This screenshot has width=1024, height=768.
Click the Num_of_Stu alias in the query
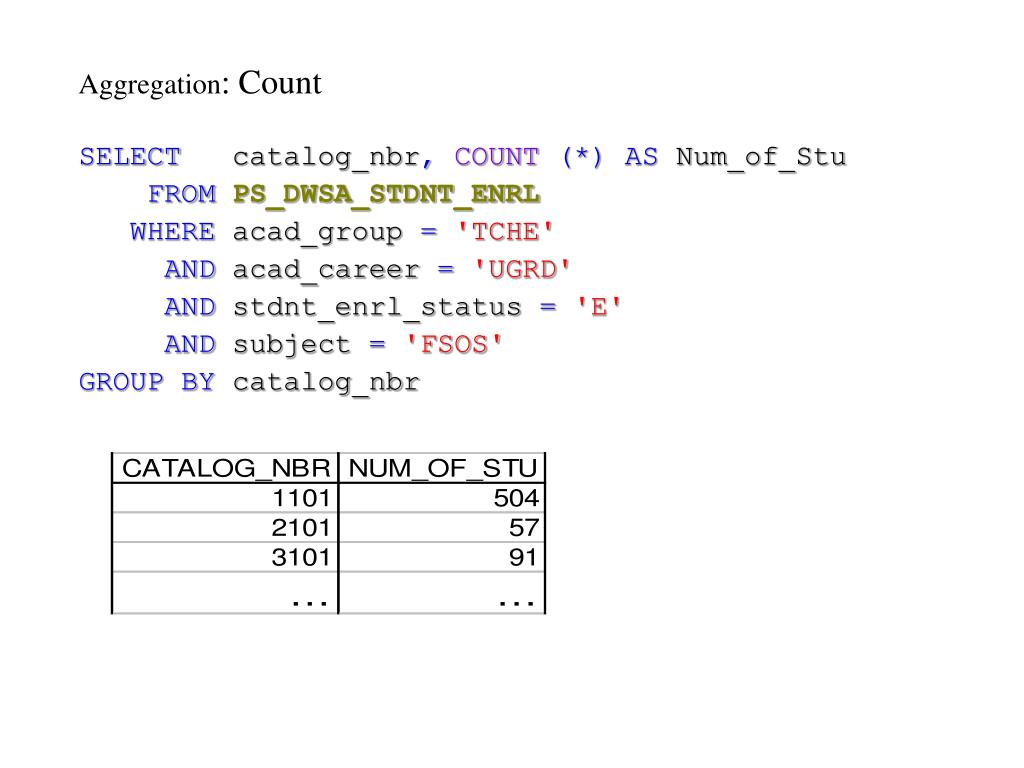pos(761,157)
